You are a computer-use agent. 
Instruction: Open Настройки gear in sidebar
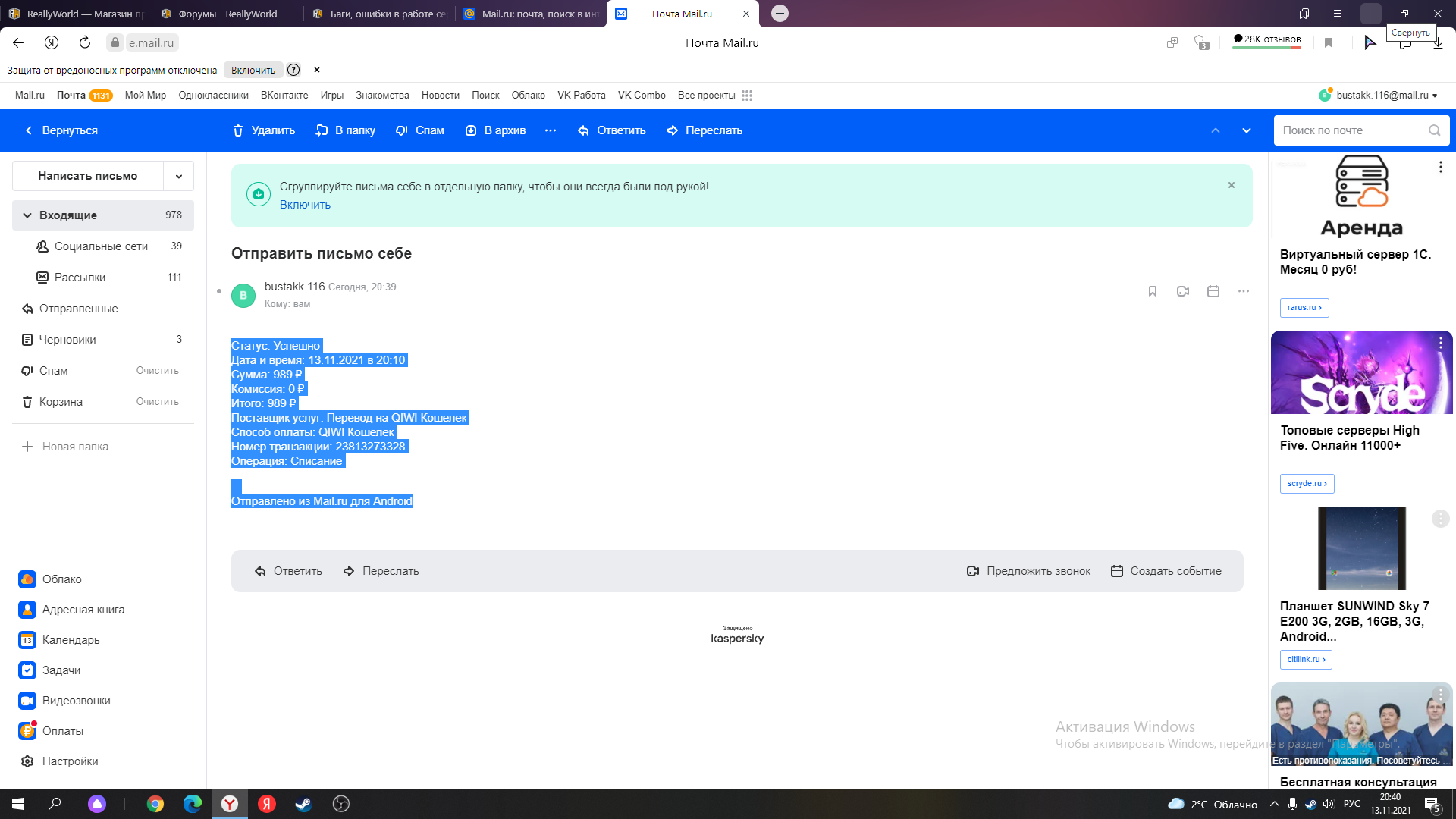coord(27,761)
